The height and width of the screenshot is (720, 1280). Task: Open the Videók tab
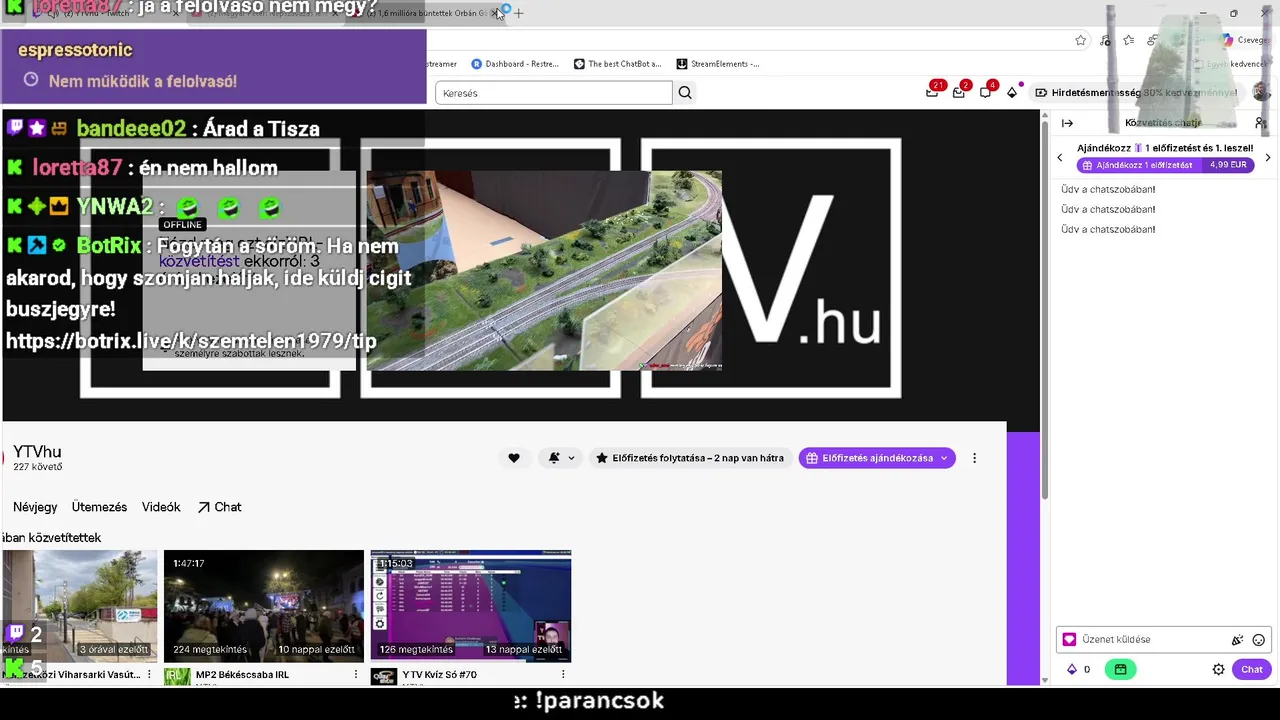point(161,507)
